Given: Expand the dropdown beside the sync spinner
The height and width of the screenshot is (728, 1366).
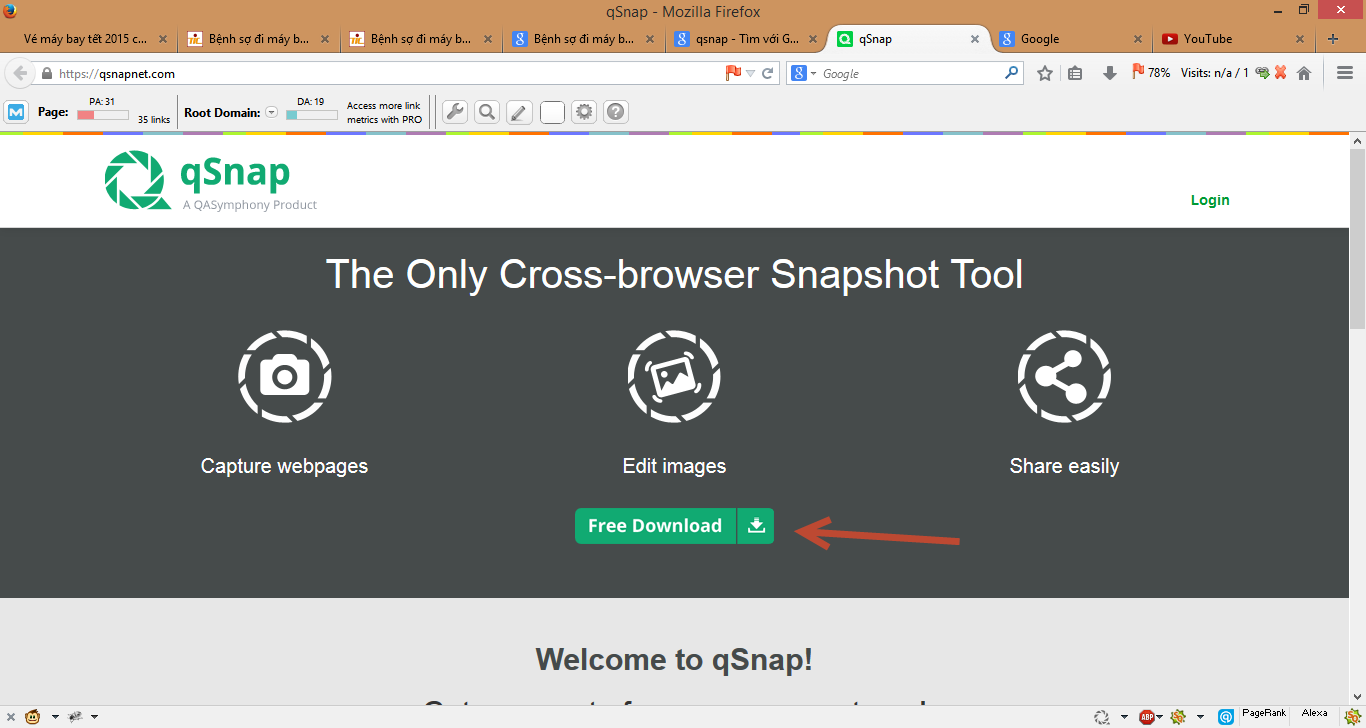Looking at the screenshot, I should (1124, 717).
